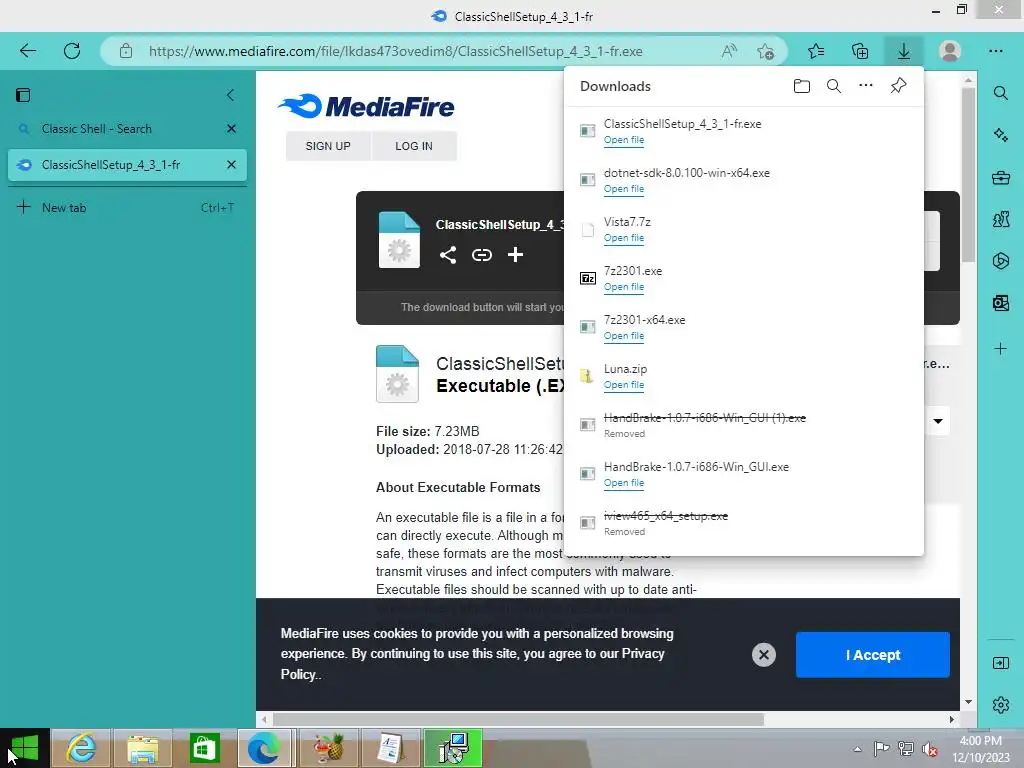Click the SIGN UP button

tap(328, 146)
